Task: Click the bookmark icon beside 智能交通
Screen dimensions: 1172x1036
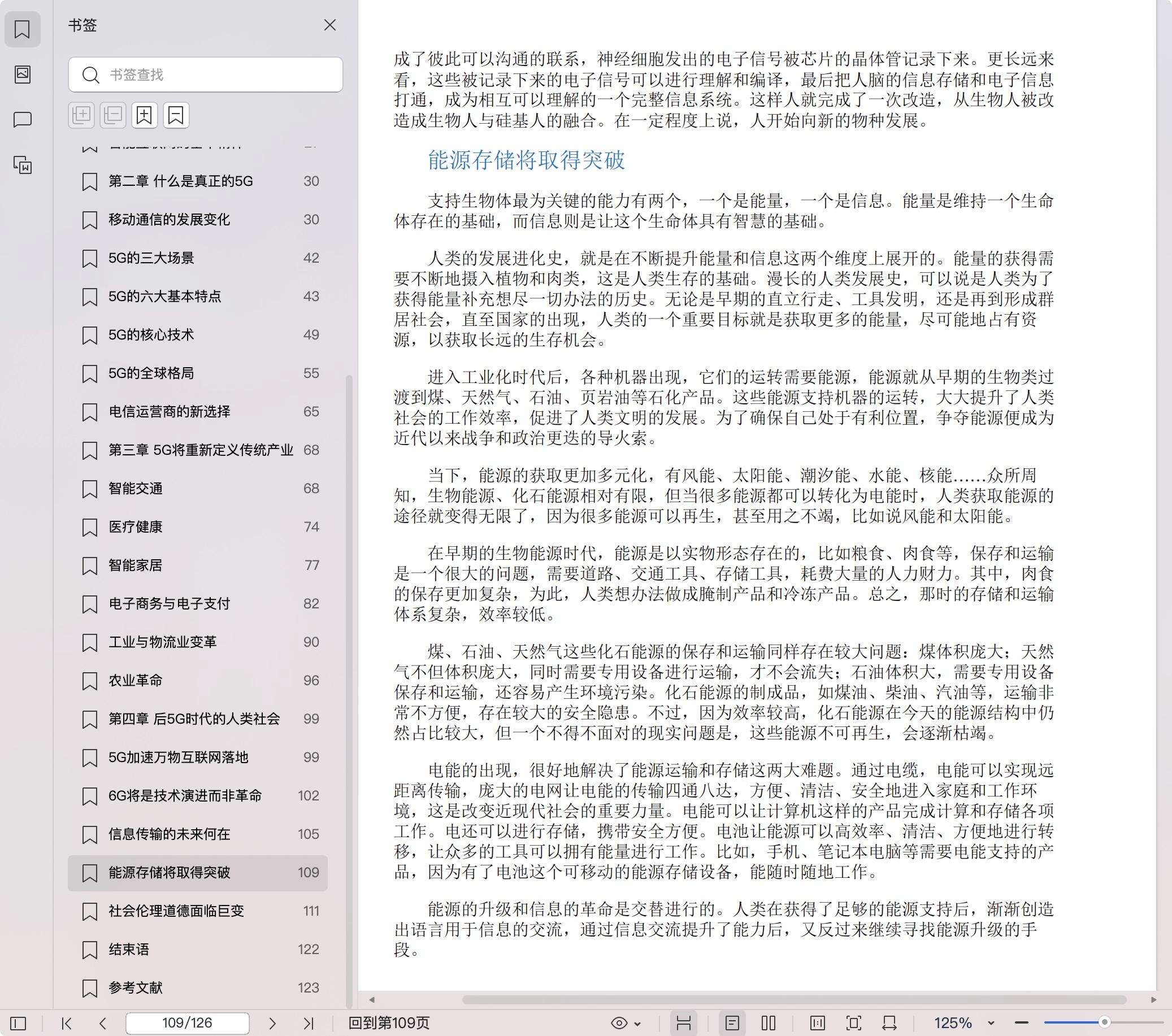Action: 89,489
